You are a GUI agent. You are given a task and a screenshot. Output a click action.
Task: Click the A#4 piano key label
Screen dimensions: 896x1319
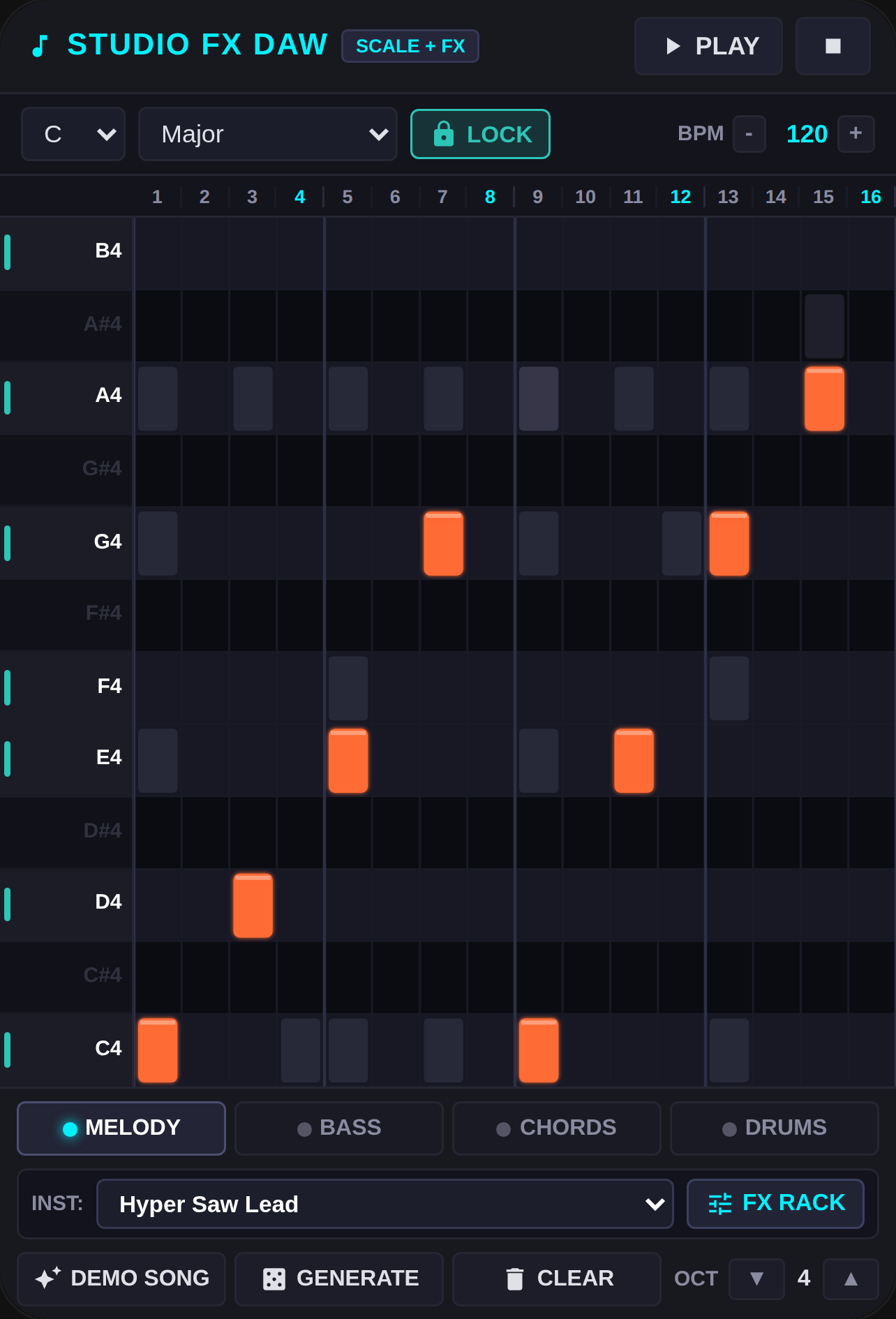tap(67, 325)
